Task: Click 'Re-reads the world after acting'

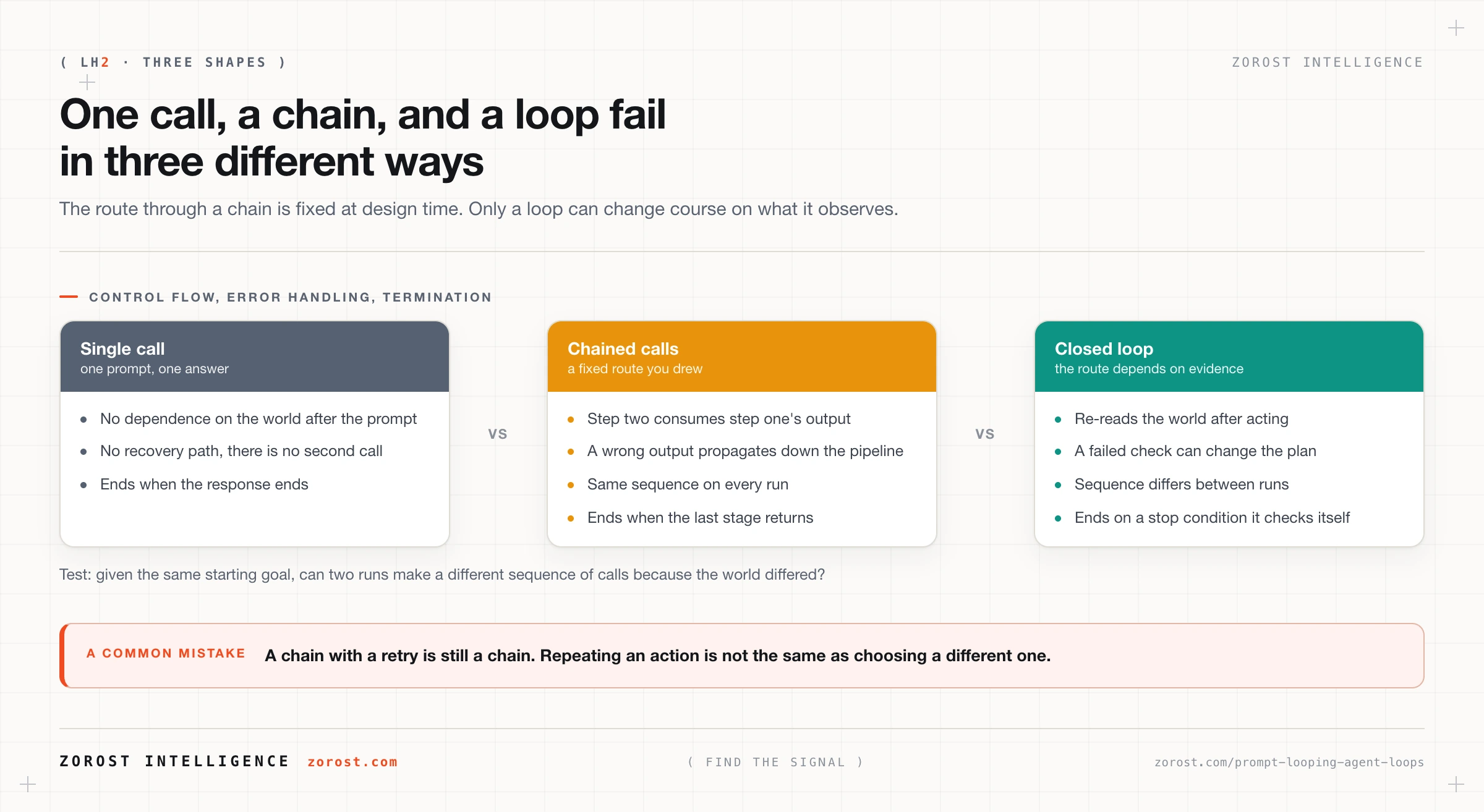Action: point(1182,419)
